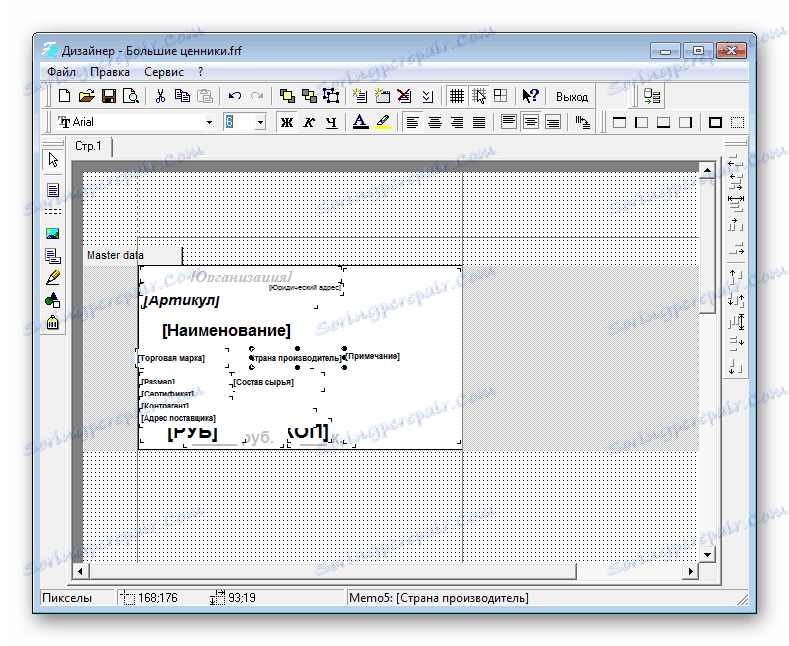Add a new page to the report

pos(360,96)
